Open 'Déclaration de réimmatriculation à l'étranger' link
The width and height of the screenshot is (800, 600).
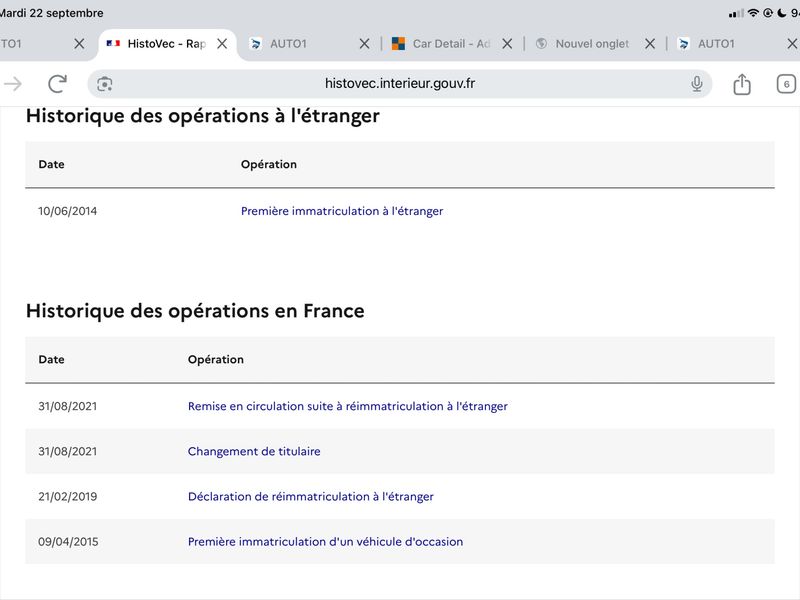tap(311, 496)
